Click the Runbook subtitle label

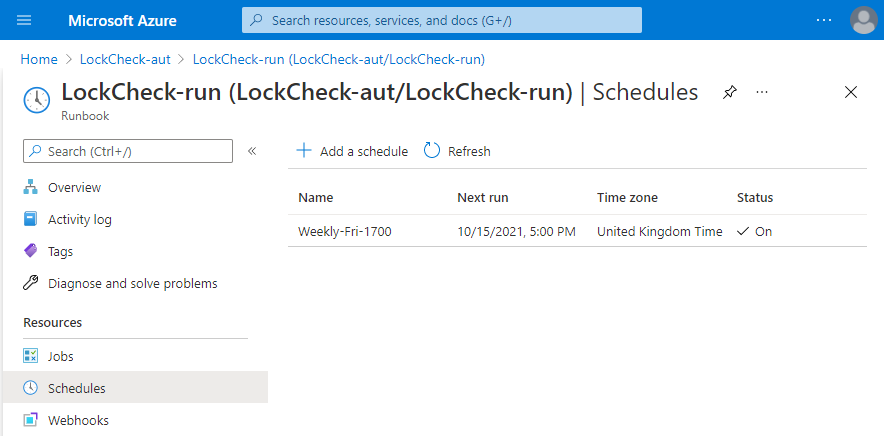[85, 116]
